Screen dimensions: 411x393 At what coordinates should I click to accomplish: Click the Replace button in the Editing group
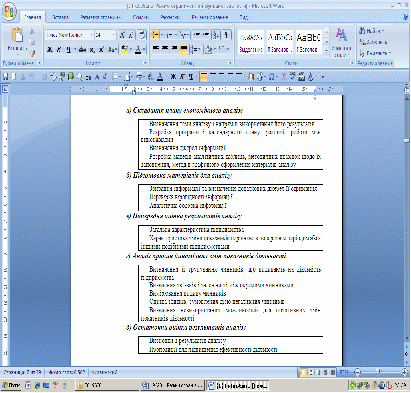click(373, 42)
